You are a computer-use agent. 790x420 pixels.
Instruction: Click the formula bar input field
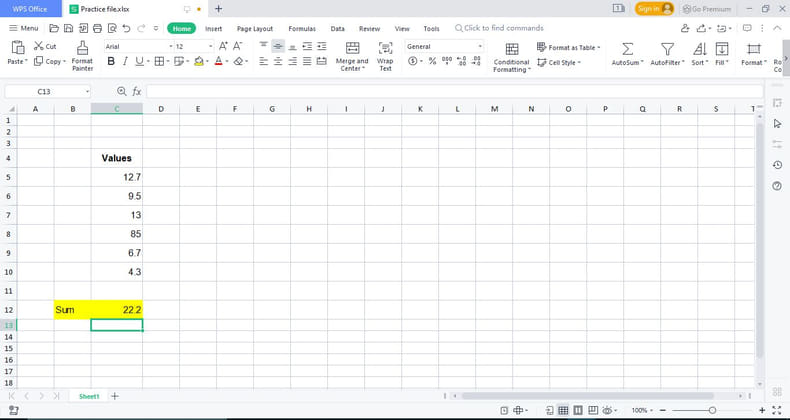[454, 91]
